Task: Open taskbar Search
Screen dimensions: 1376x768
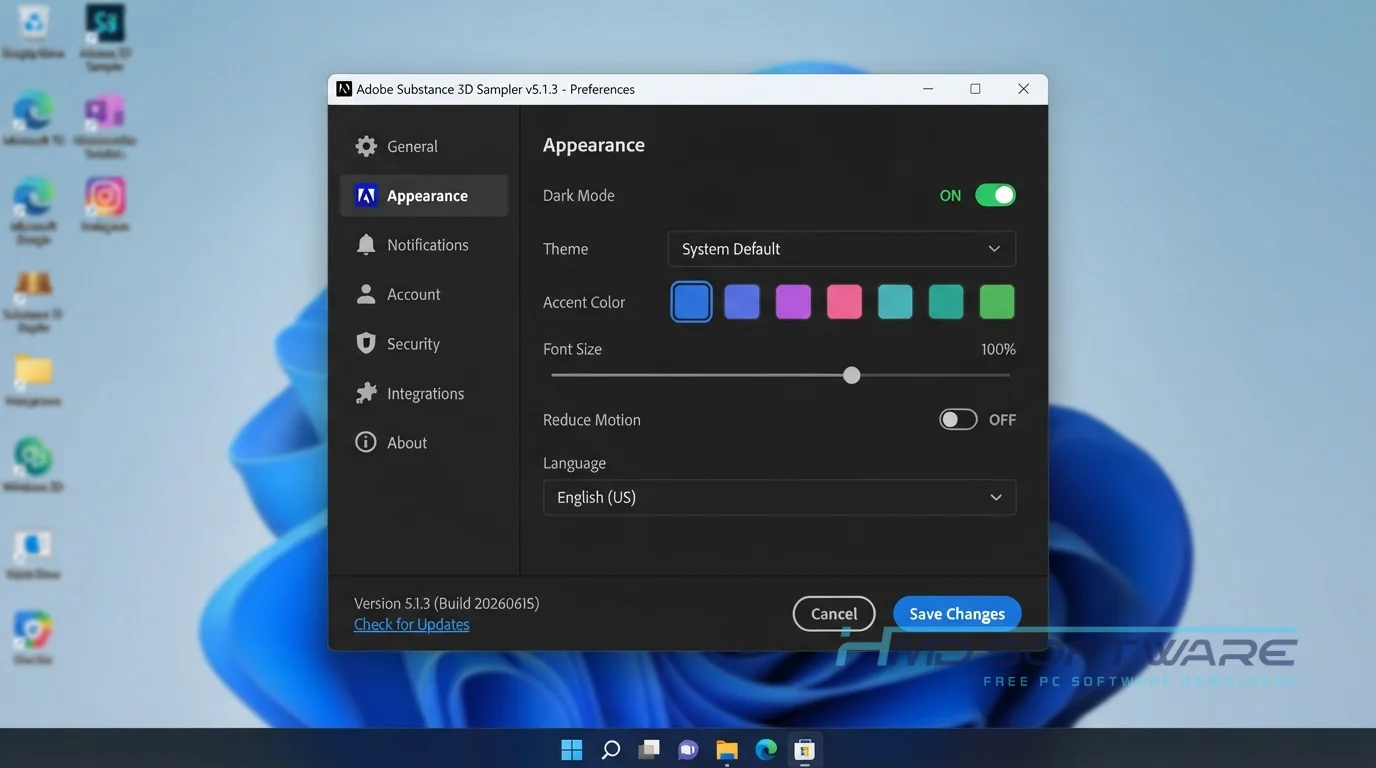Action: [x=610, y=749]
